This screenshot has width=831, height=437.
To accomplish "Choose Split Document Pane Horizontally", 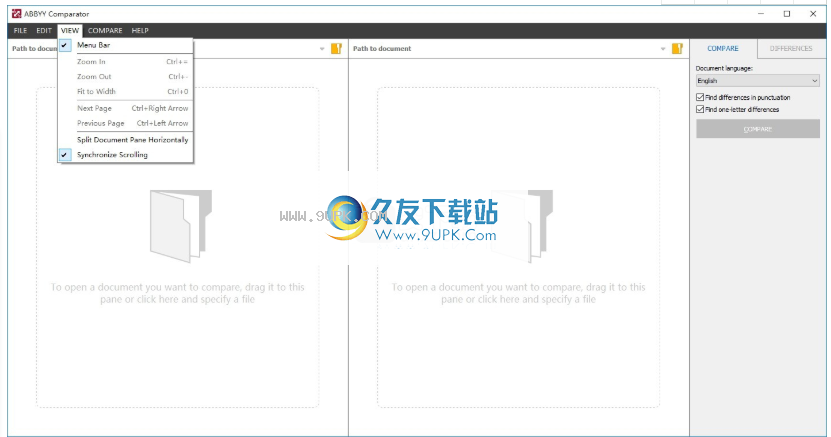I will click(x=126, y=140).
